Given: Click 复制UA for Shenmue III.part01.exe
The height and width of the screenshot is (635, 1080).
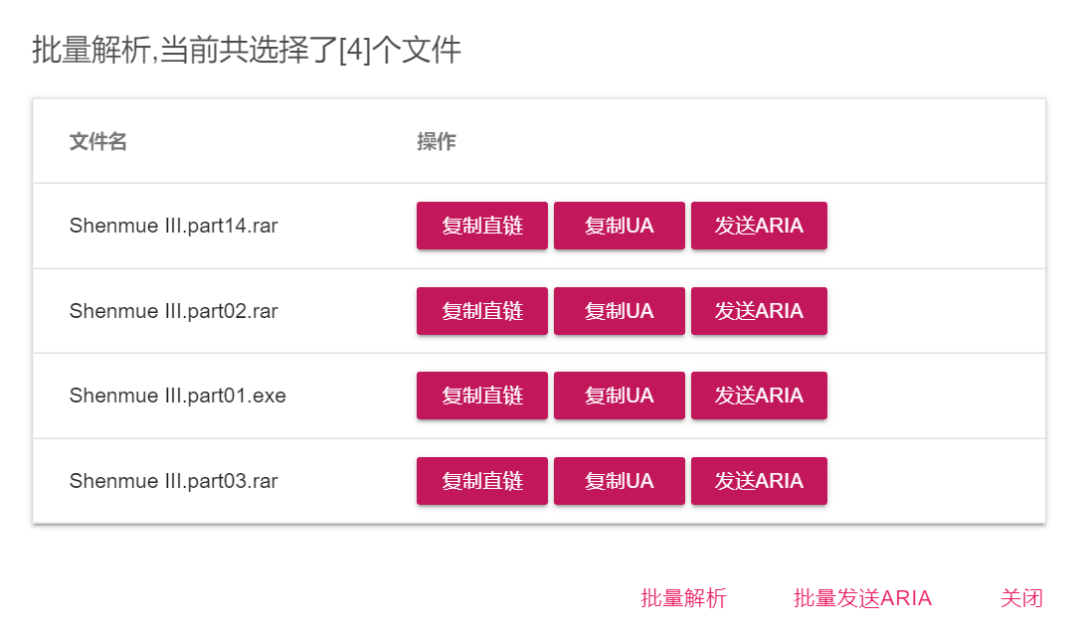Looking at the screenshot, I should 619,396.
